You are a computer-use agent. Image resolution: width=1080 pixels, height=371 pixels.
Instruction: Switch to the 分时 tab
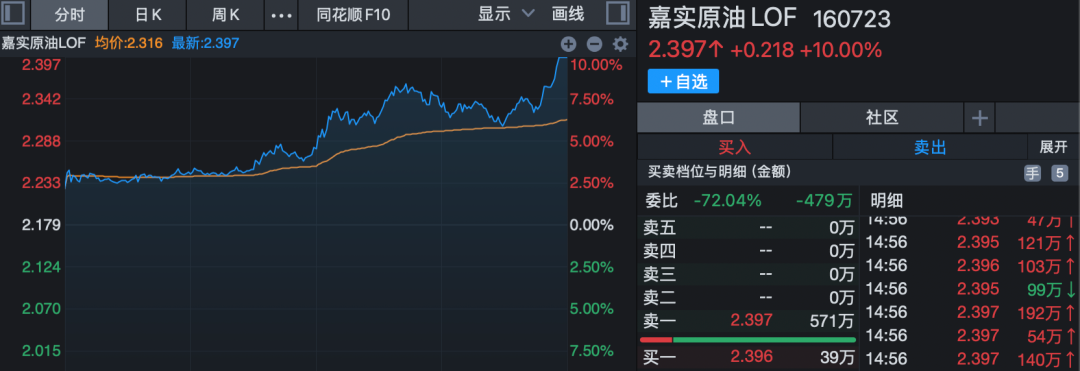tap(70, 14)
